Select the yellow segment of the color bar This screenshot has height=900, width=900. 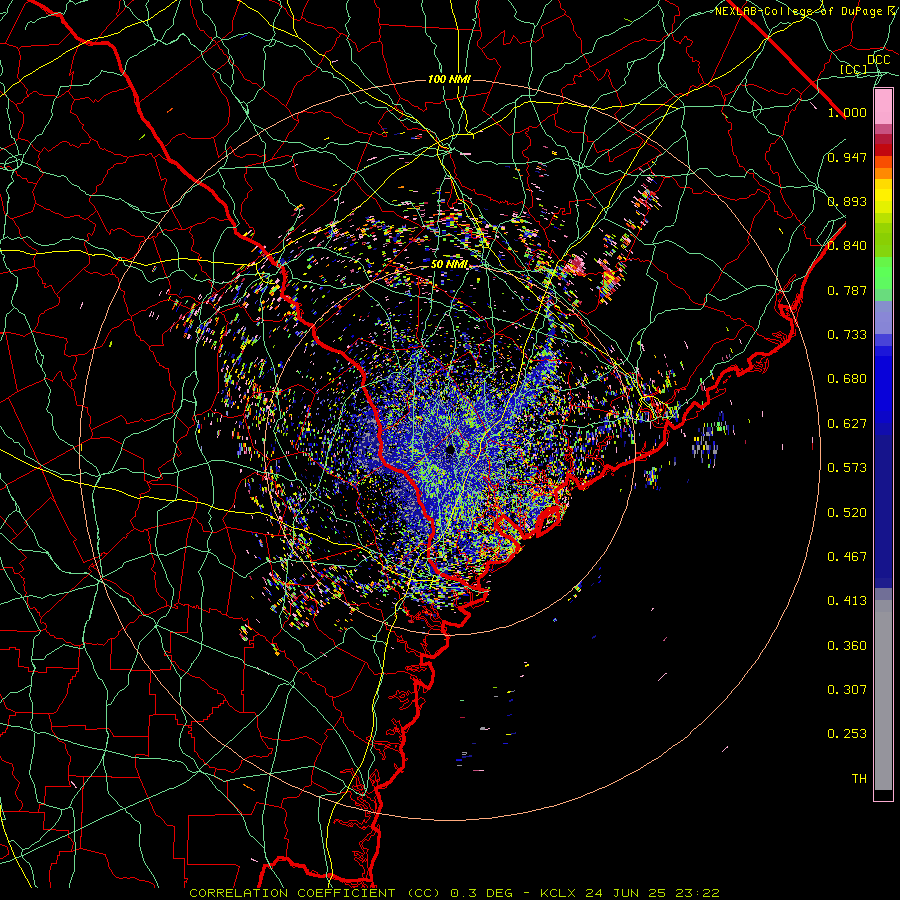pos(883,196)
